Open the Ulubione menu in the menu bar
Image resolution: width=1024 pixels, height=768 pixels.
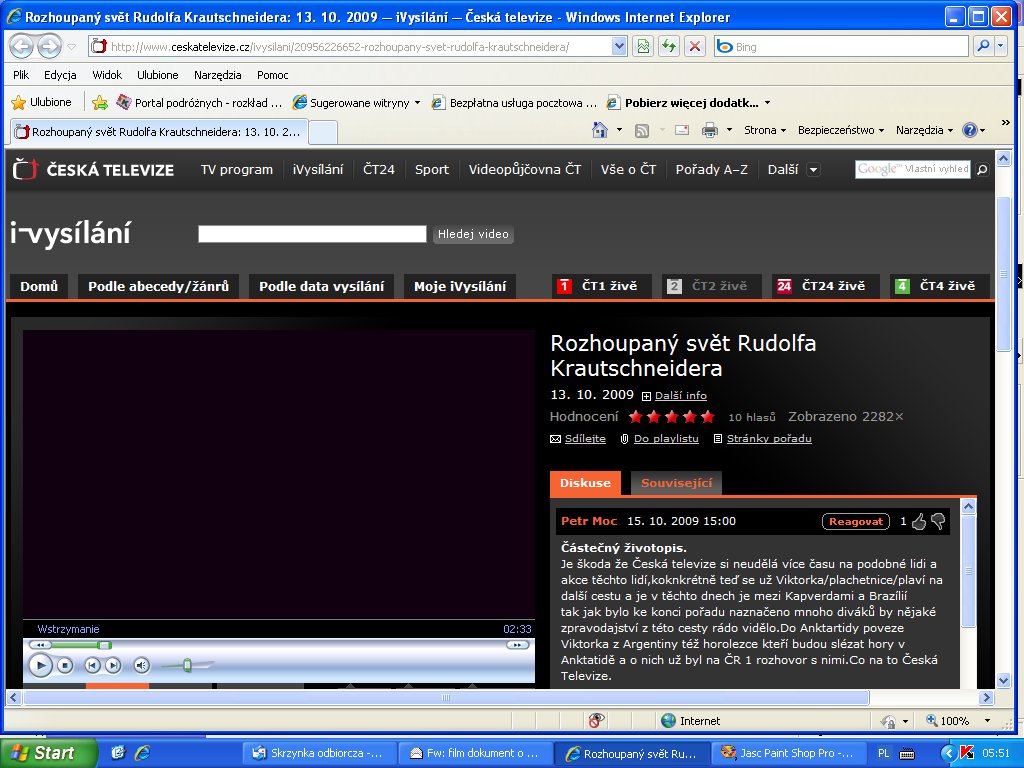click(x=157, y=75)
